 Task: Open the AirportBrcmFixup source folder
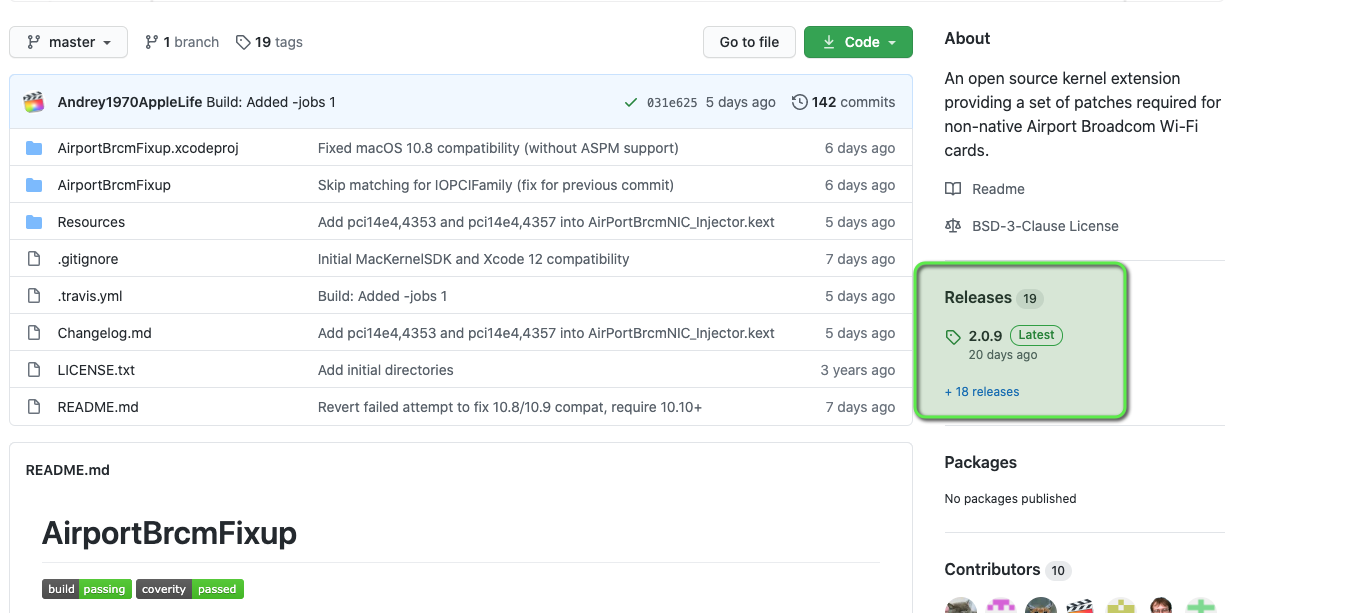[114, 185]
